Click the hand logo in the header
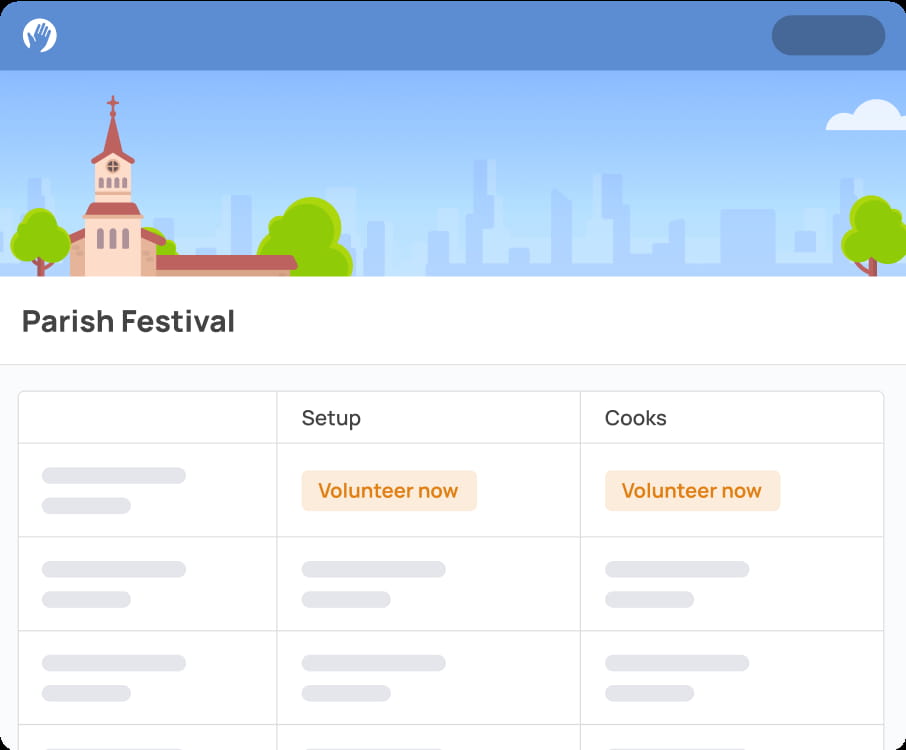Image resolution: width=906 pixels, height=750 pixels. click(40, 35)
